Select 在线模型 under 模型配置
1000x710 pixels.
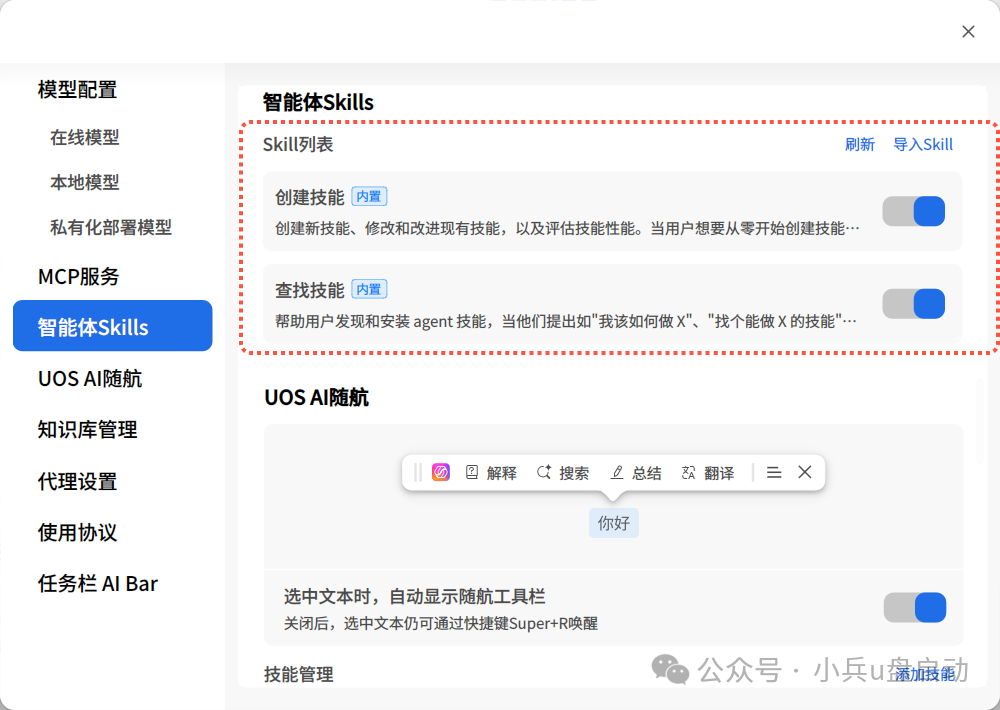point(84,138)
